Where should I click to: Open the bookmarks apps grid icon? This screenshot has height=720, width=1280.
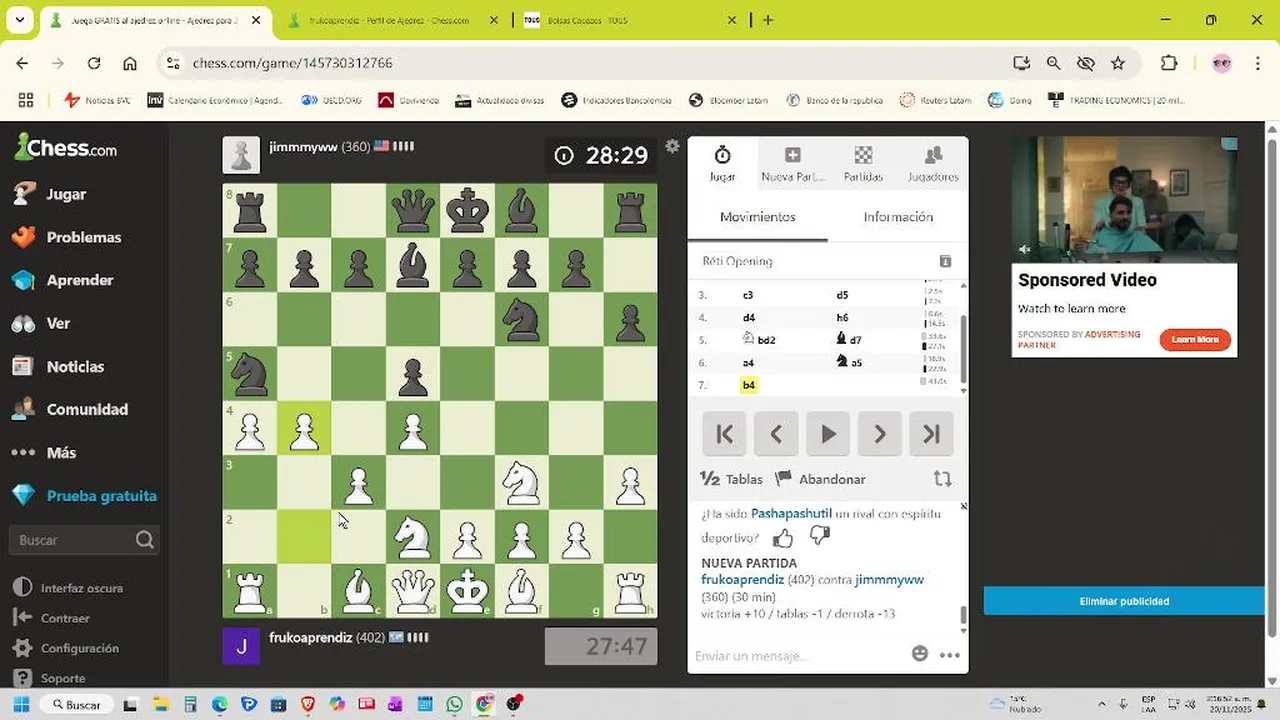pos(26,100)
